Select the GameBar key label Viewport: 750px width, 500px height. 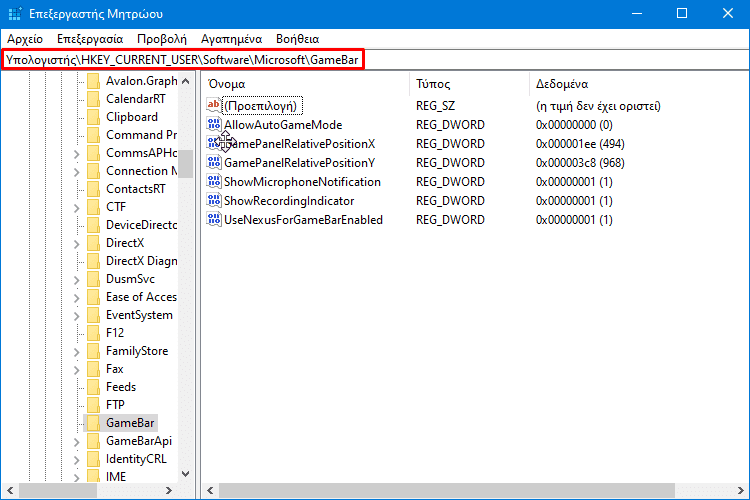[130, 422]
